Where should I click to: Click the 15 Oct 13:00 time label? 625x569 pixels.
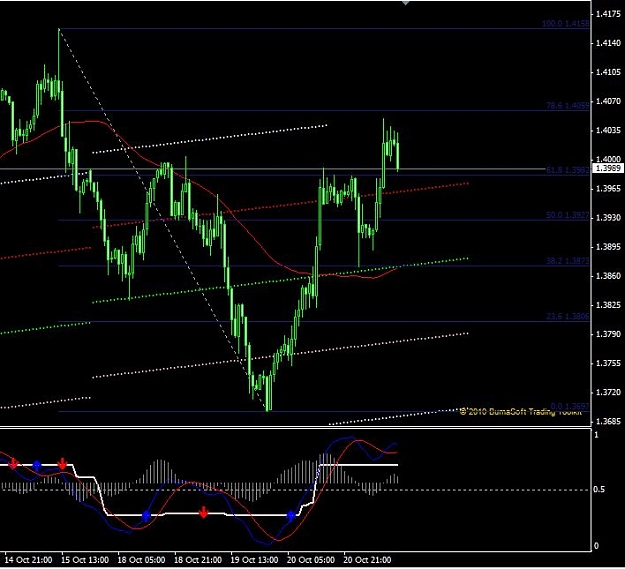[85, 560]
